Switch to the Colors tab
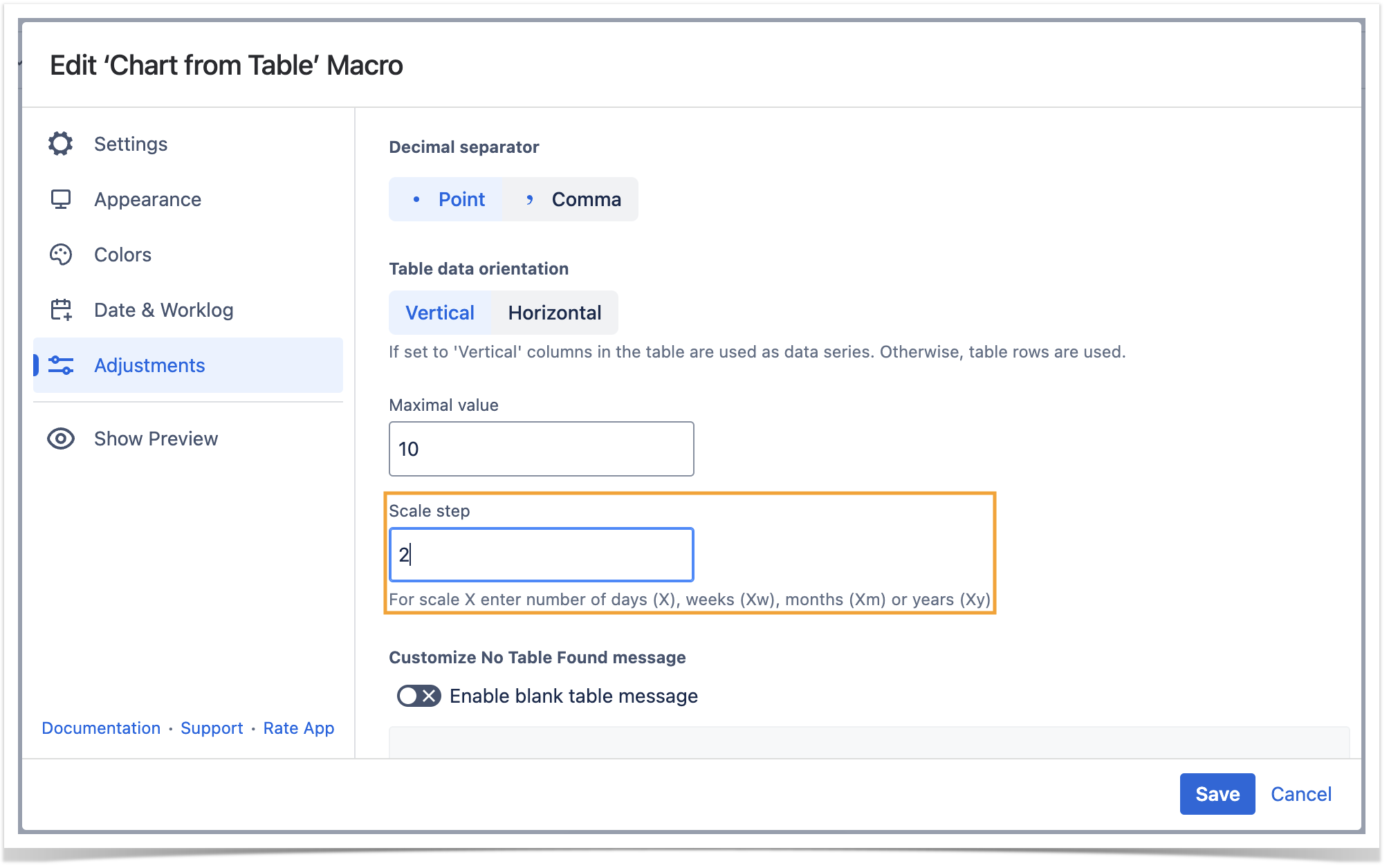Viewport: 1389px width, 868px height. pyautogui.click(x=122, y=255)
